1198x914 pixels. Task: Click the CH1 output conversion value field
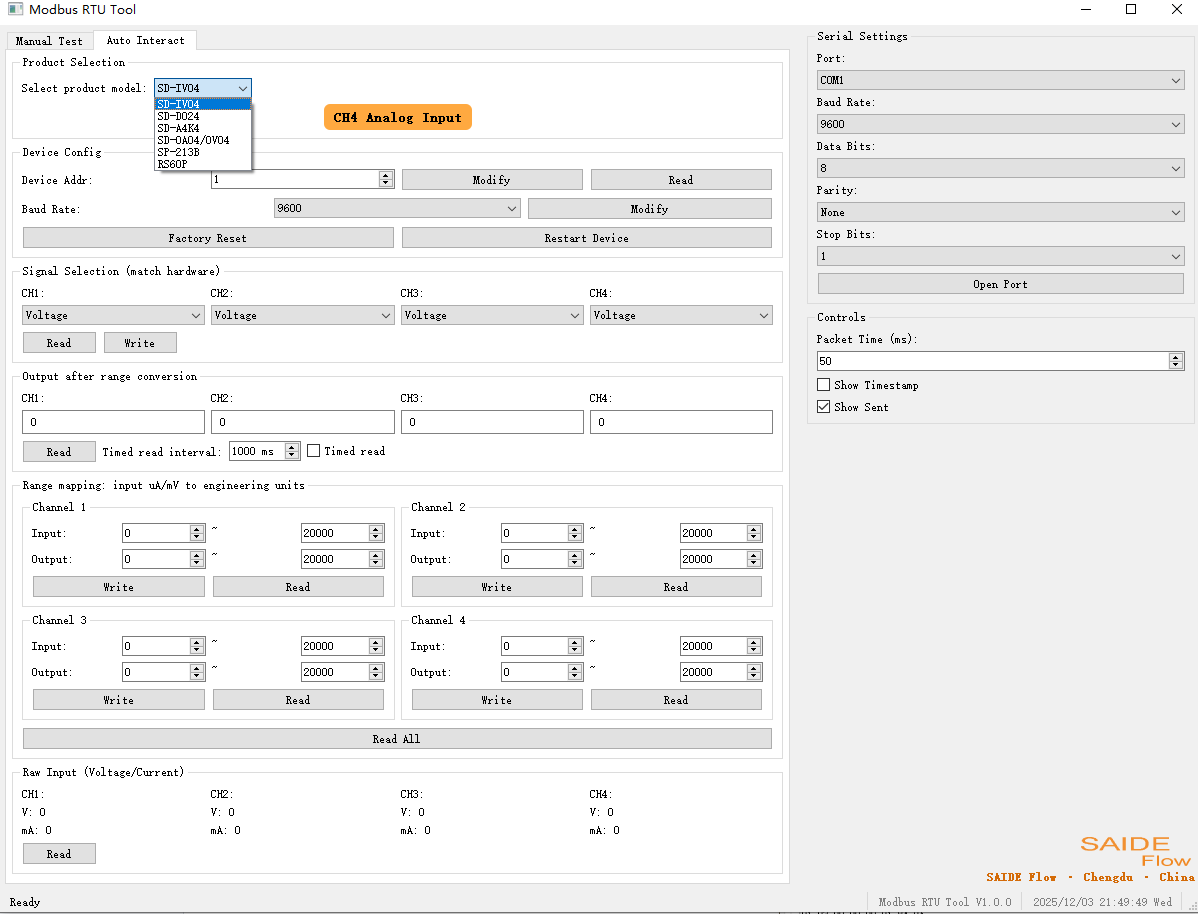point(113,421)
